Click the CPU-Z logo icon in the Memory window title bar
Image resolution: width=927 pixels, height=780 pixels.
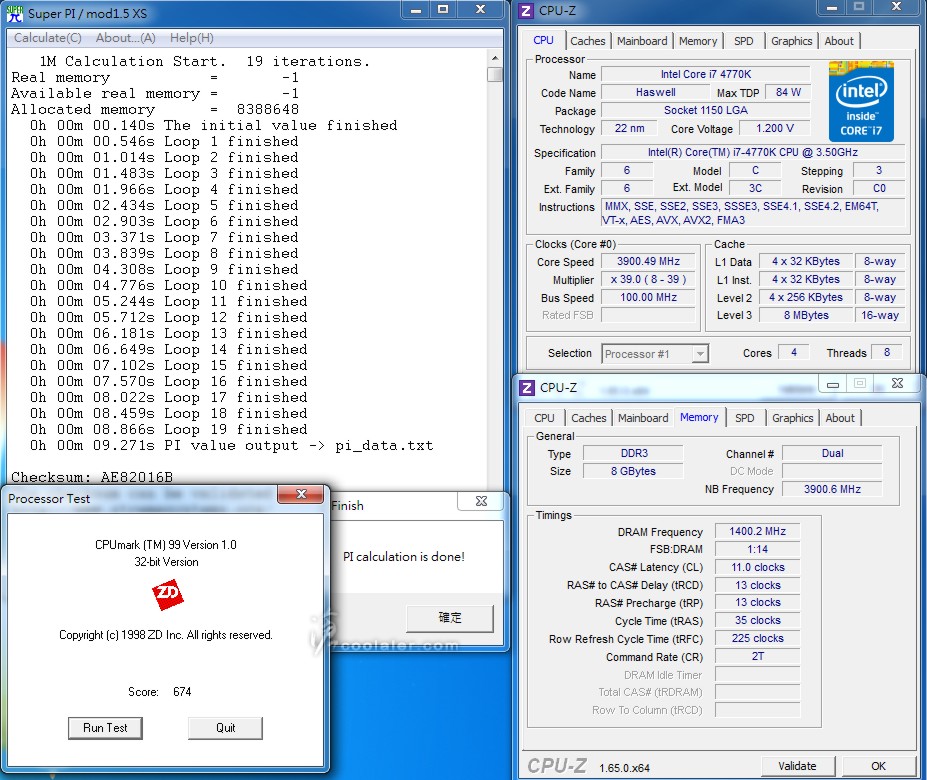(x=527, y=387)
